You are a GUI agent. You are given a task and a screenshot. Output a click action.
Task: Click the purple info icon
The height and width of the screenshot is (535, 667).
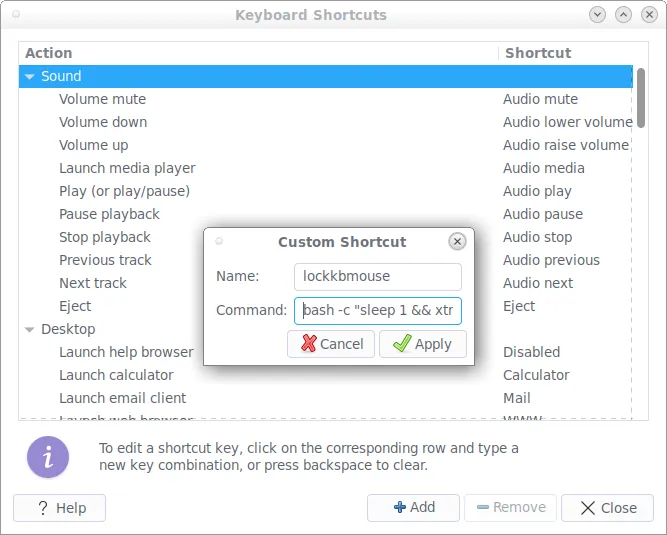click(x=47, y=457)
